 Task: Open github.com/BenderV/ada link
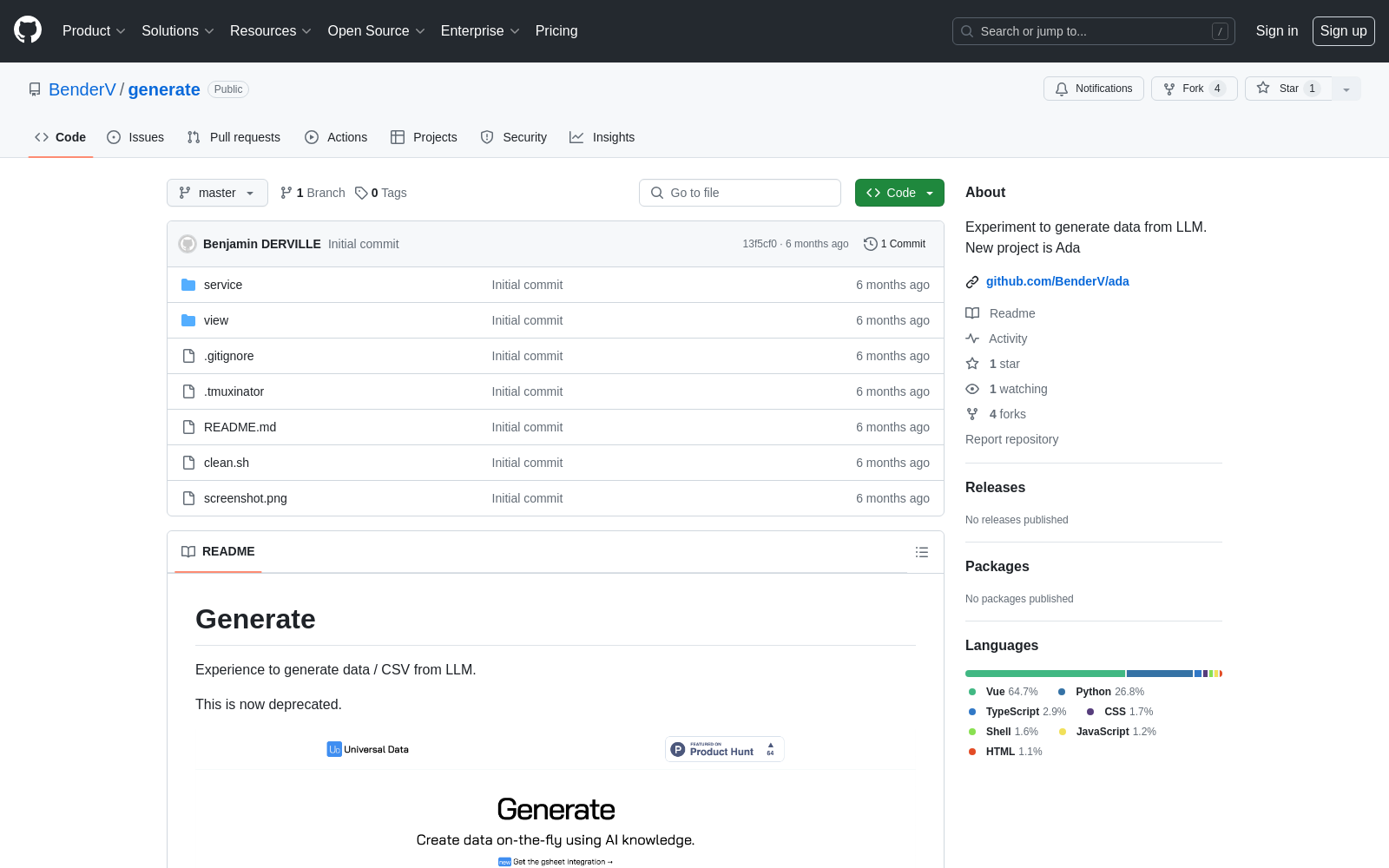pos(1057,281)
